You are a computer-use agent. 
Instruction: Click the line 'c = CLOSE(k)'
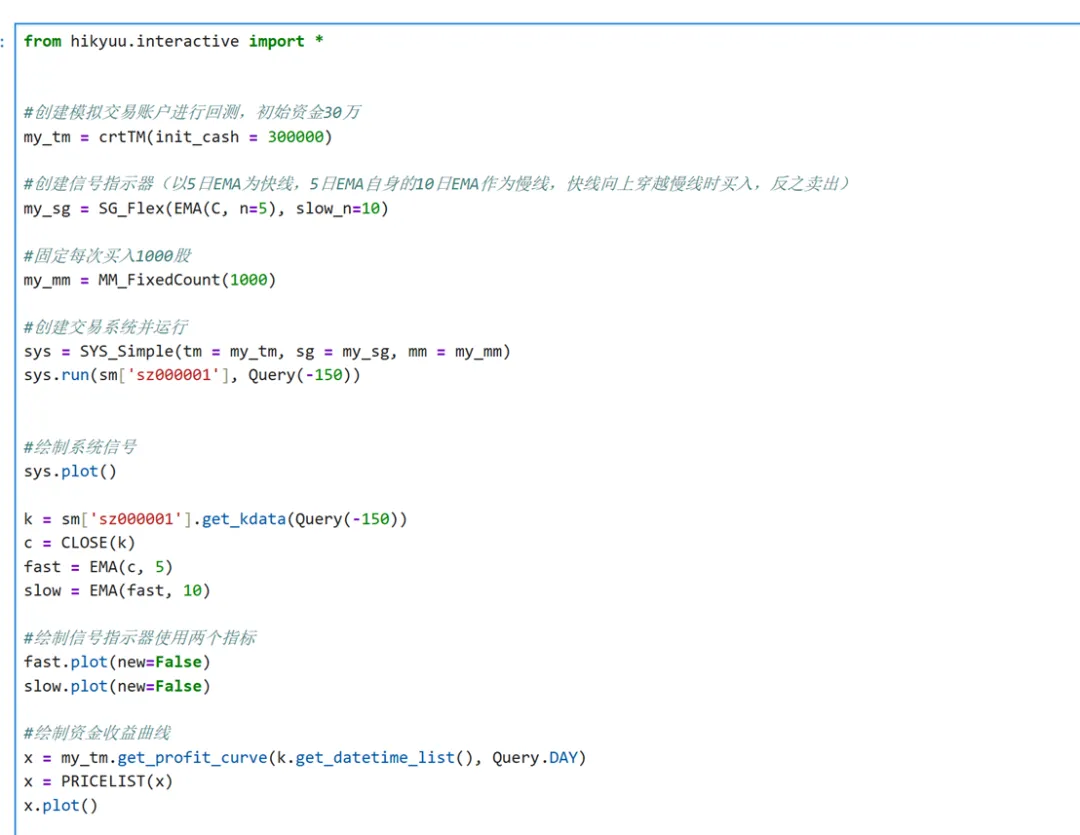pyautogui.click(x=79, y=543)
